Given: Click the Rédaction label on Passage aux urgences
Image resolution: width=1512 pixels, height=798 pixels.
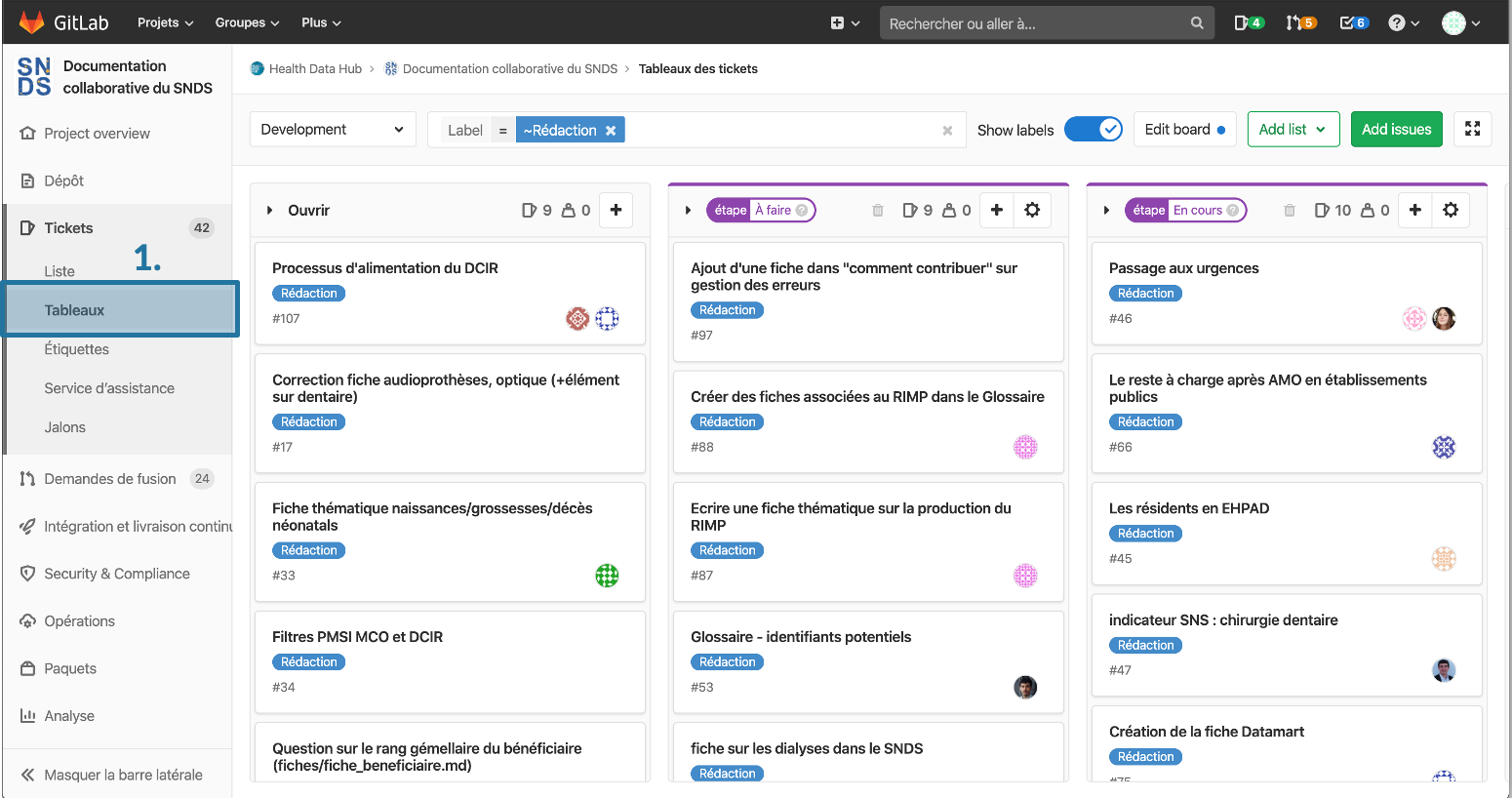Looking at the screenshot, I should click(x=1145, y=294).
